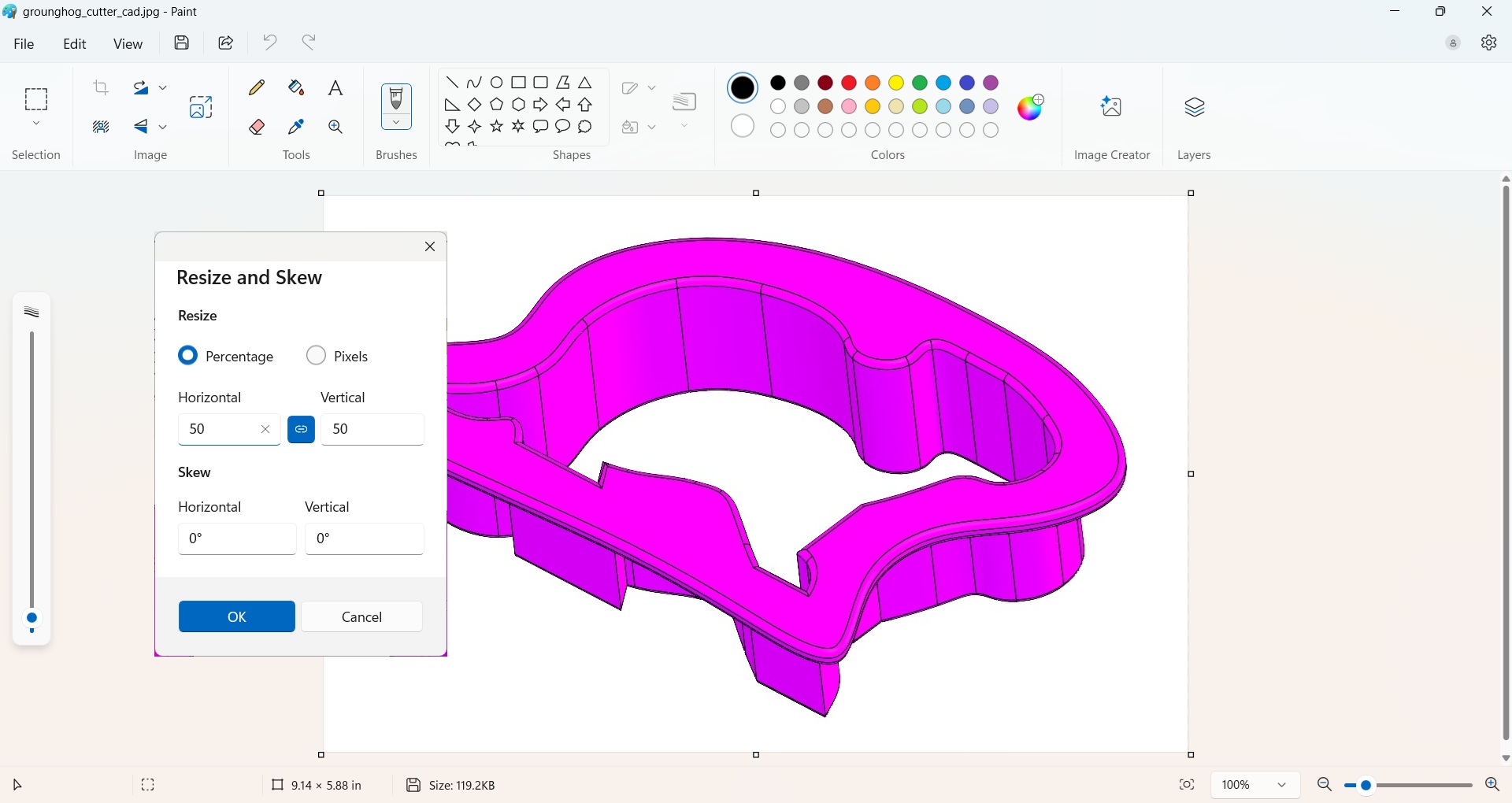Select primary Color 1 black circle
Image resolution: width=1512 pixels, height=803 pixels.
click(x=743, y=88)
